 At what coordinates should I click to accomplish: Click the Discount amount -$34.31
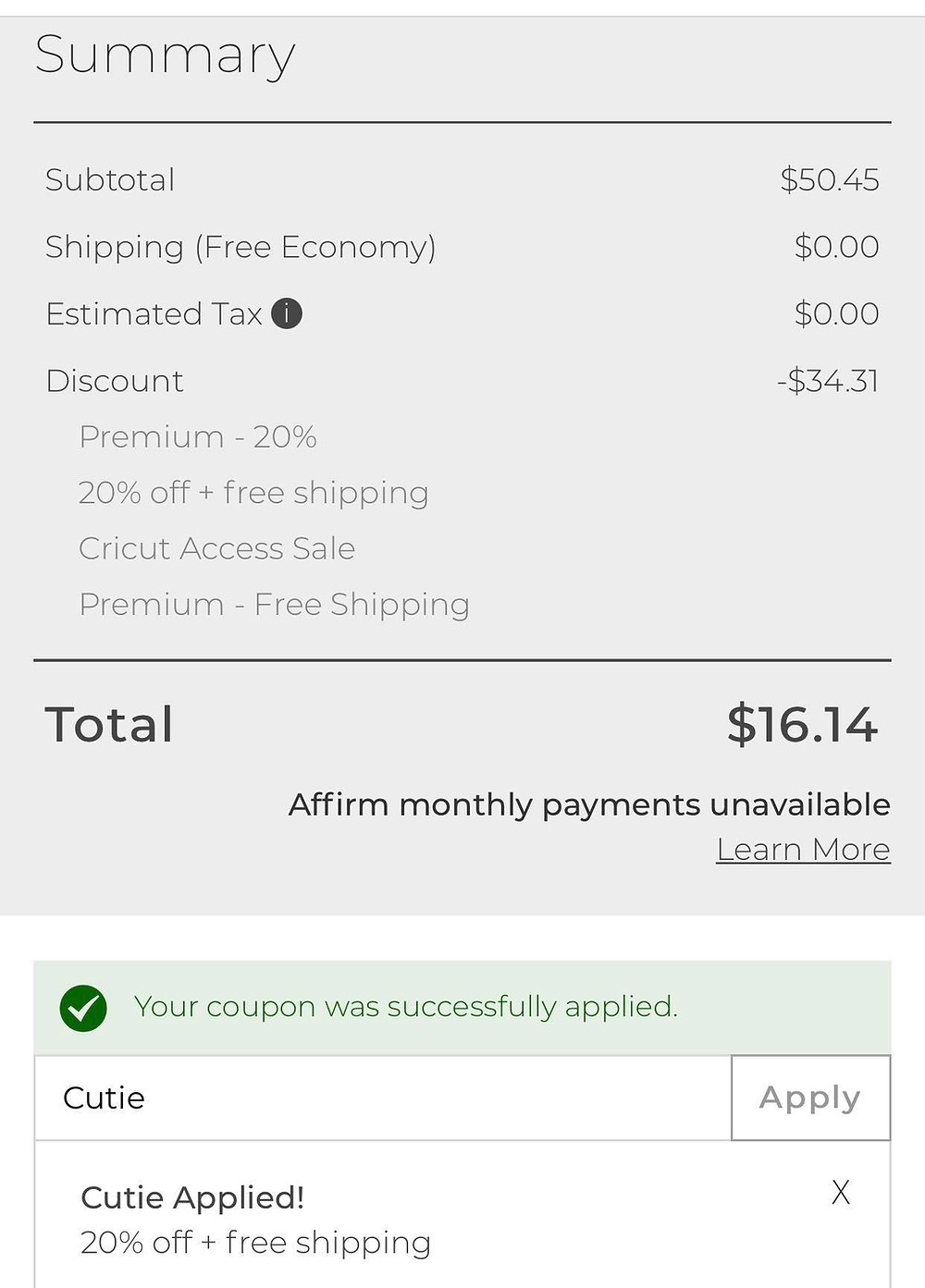[828, 381]
